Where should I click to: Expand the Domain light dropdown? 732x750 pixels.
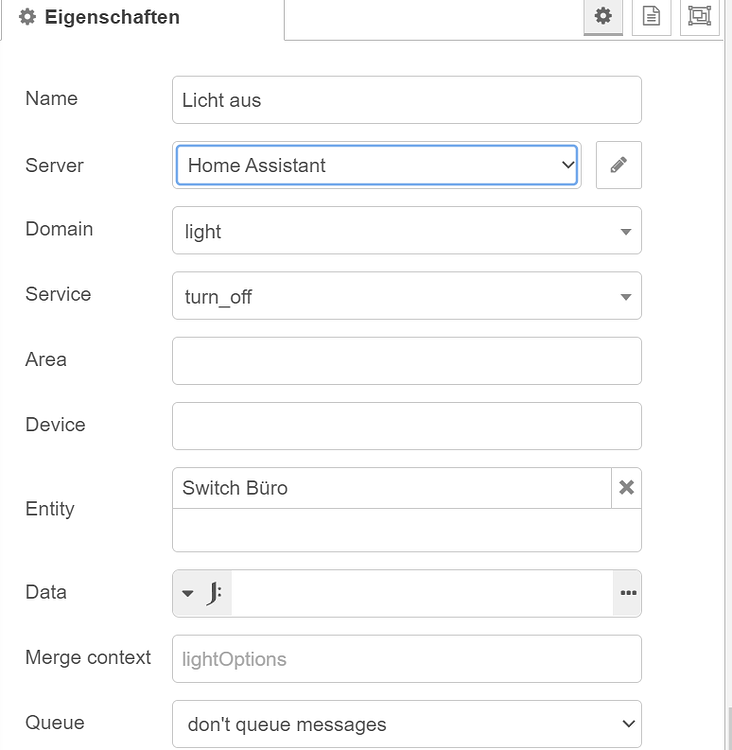pos(406,231)
